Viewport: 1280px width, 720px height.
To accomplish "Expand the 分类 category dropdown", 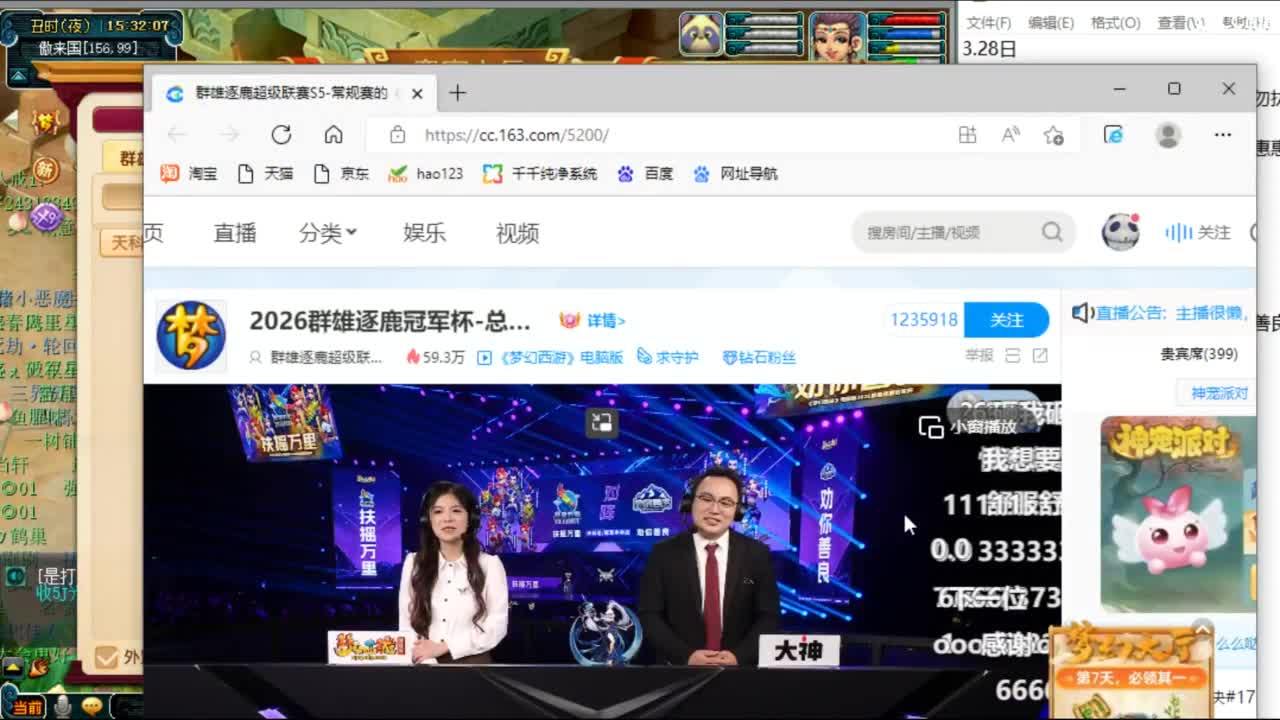I will pos(327,233).
